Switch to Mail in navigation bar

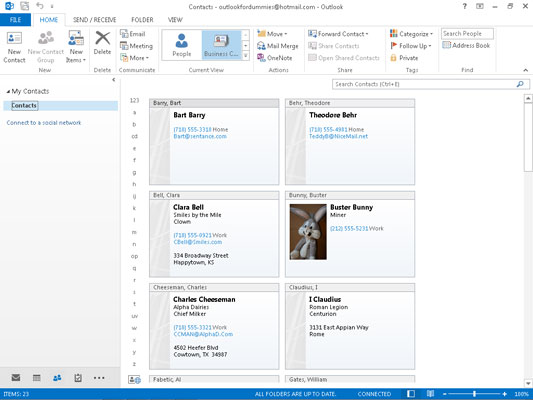(x=16, y=378)
